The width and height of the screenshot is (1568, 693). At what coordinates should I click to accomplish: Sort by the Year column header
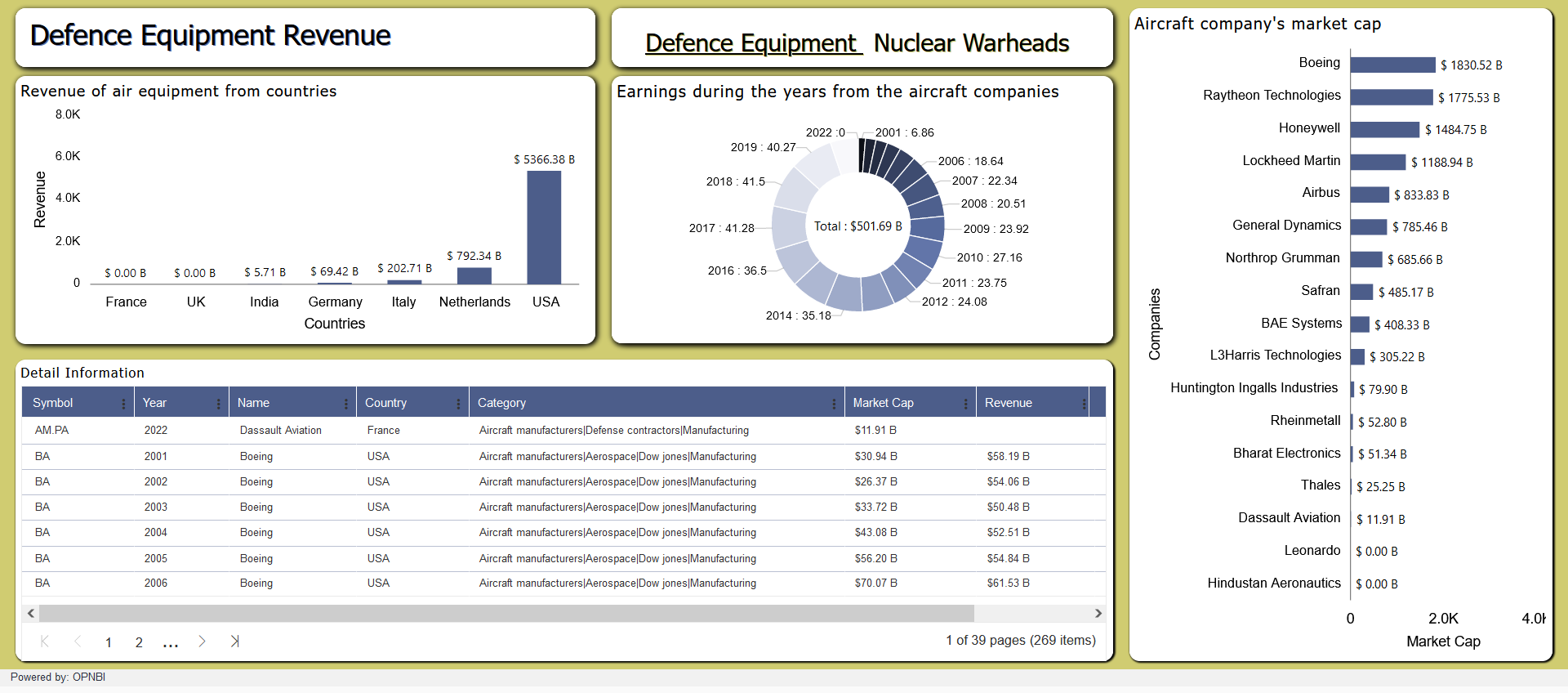(154, 403)
